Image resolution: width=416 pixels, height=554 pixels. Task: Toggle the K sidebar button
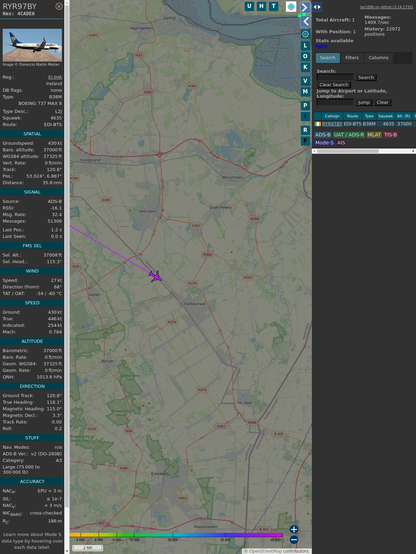(305, 67)
